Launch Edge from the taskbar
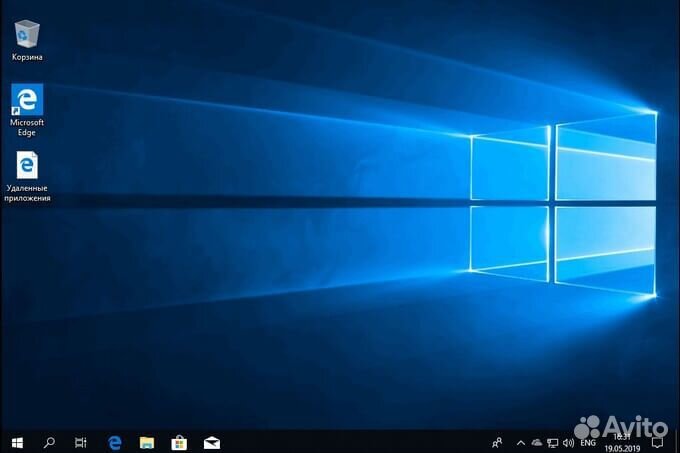The image size is (680, 453). pyautogui.click(x=115, y=443)
